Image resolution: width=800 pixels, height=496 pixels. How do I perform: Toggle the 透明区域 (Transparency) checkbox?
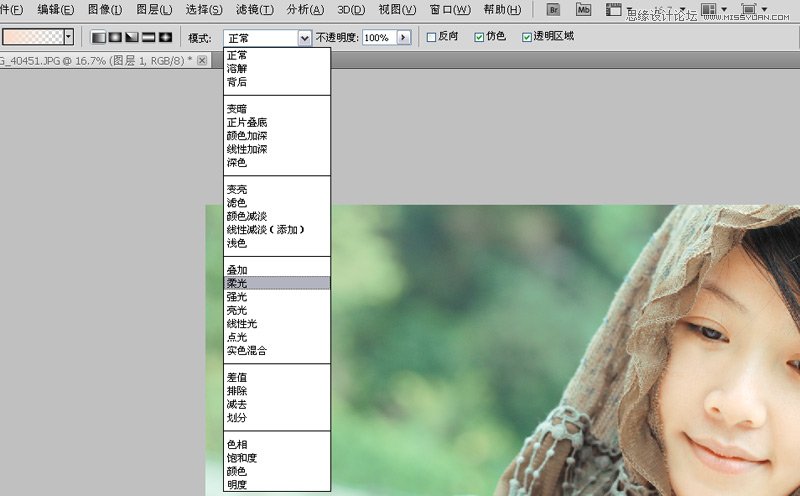click(x=527, y=37)
